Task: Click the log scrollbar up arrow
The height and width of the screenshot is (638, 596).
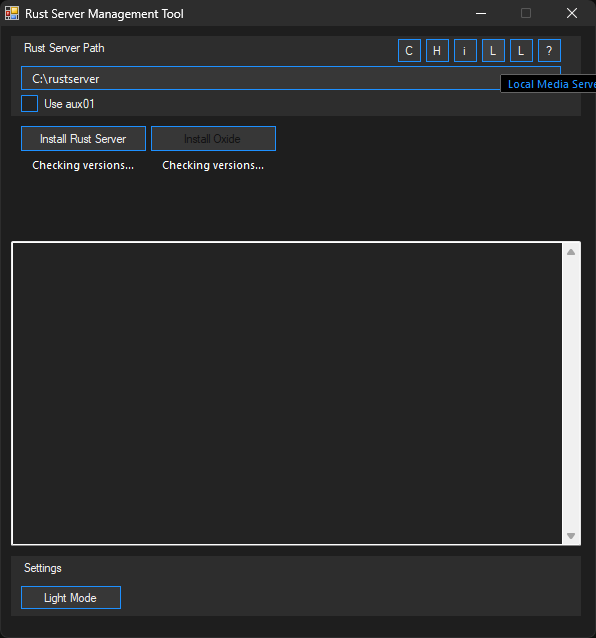Action: click(x=571, y=252)
